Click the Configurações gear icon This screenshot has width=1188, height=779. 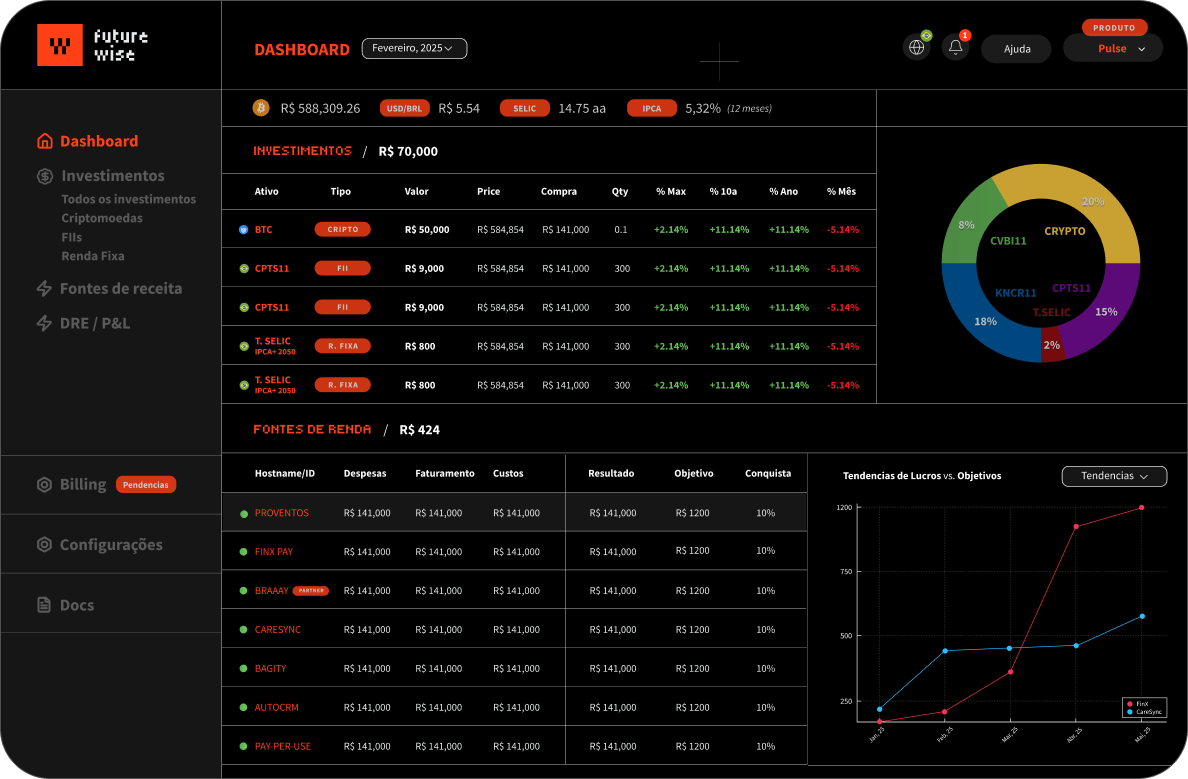[x=45, y=545]
